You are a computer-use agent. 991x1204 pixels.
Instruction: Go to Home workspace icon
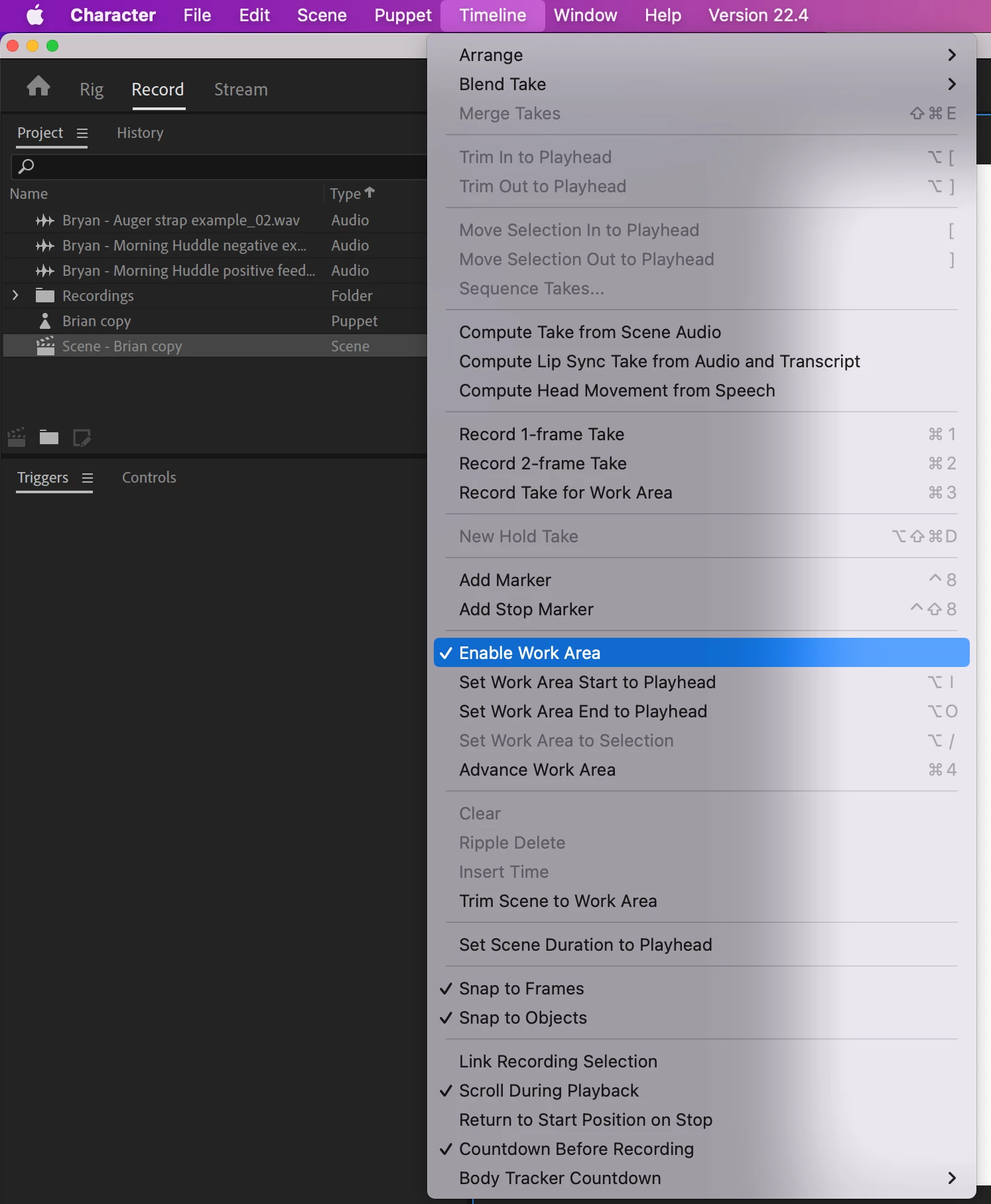[38, 86]
